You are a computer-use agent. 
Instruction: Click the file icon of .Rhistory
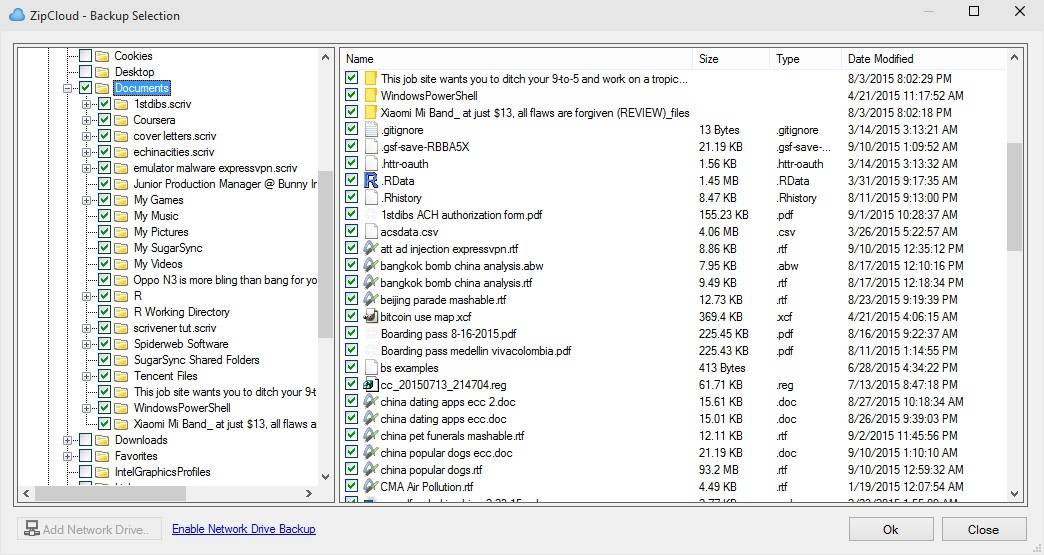click(371, 198)
